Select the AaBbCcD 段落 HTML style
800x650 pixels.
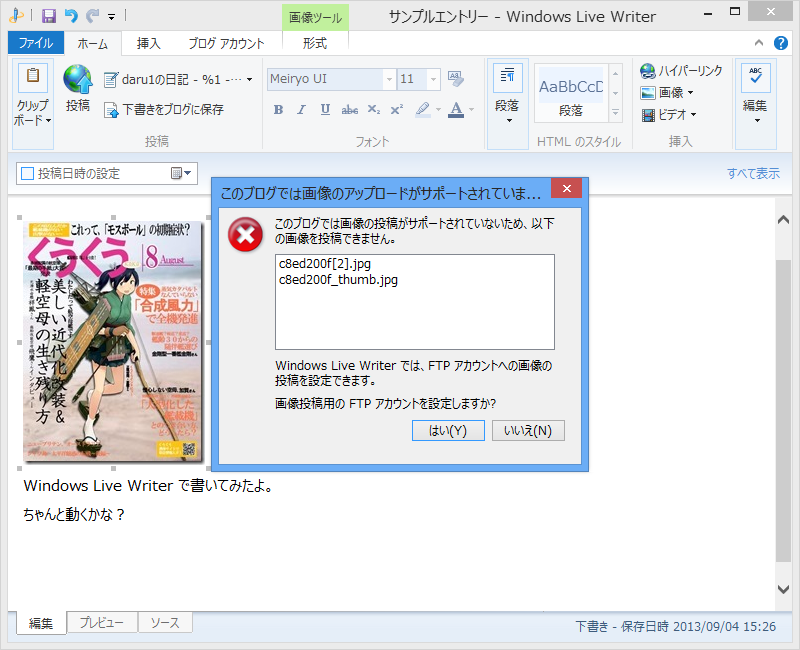point(571,94)
